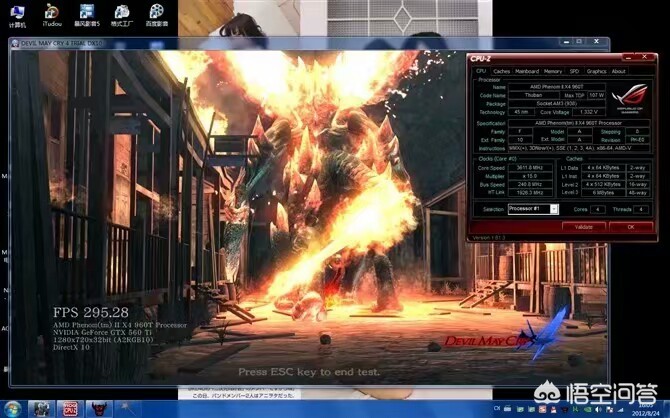The width and height of the screenshot is (670, 418).
Task: Click the Technology value 45 nm
Action: [521, 112]
